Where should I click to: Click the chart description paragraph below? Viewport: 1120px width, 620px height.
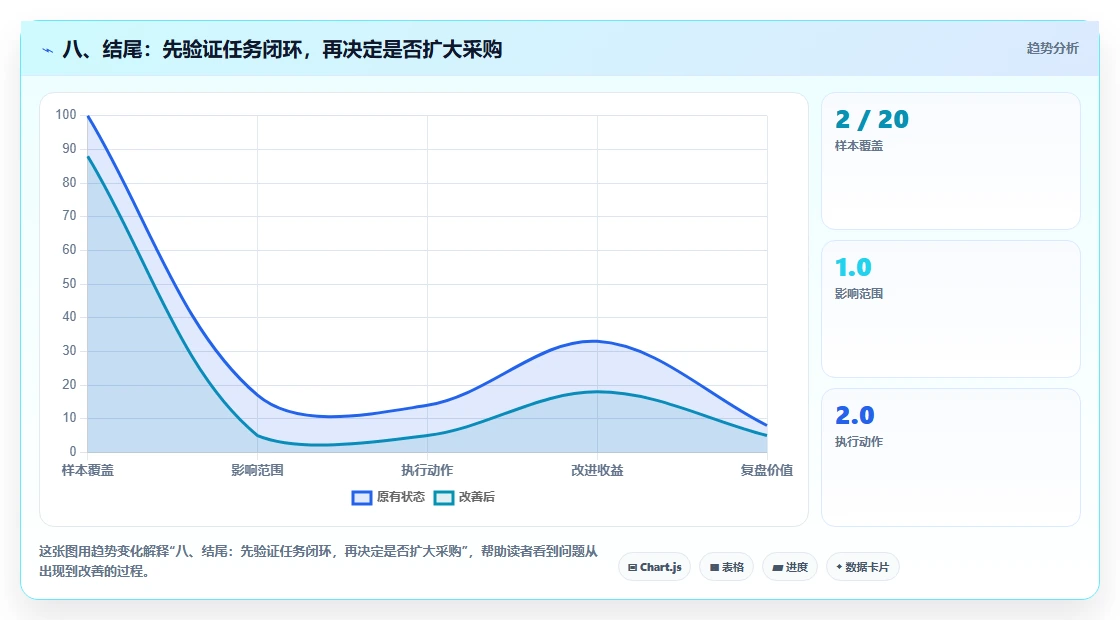click(x=318, y=561)
